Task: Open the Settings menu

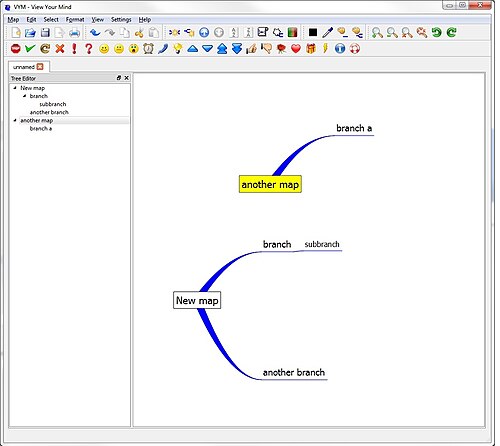Action: (121, 20)
